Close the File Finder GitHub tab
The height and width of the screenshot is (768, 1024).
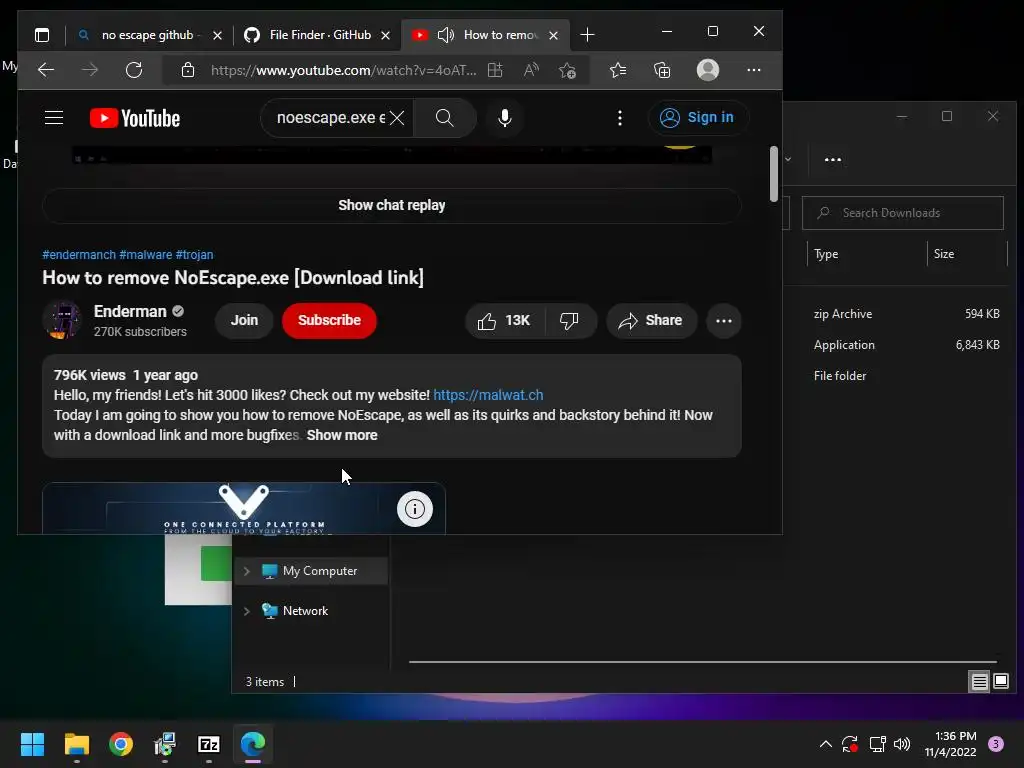tap(386, 35)
